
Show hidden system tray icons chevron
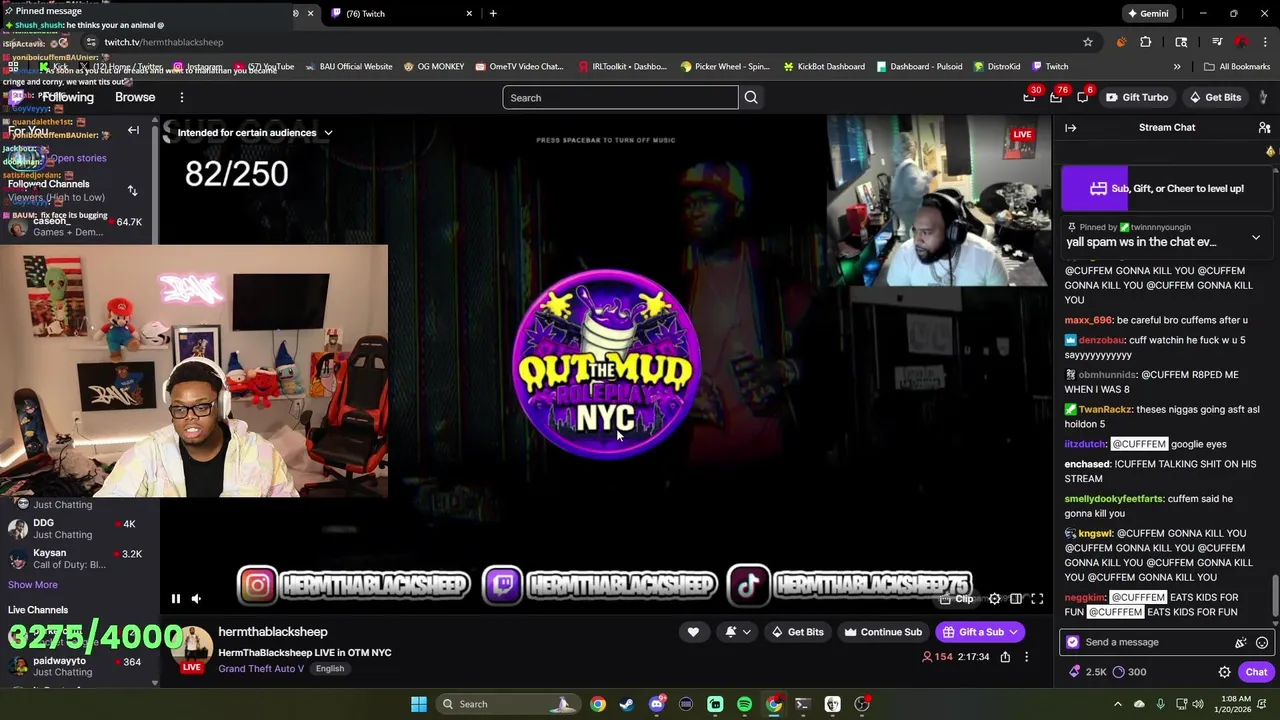coord(1118,704)
